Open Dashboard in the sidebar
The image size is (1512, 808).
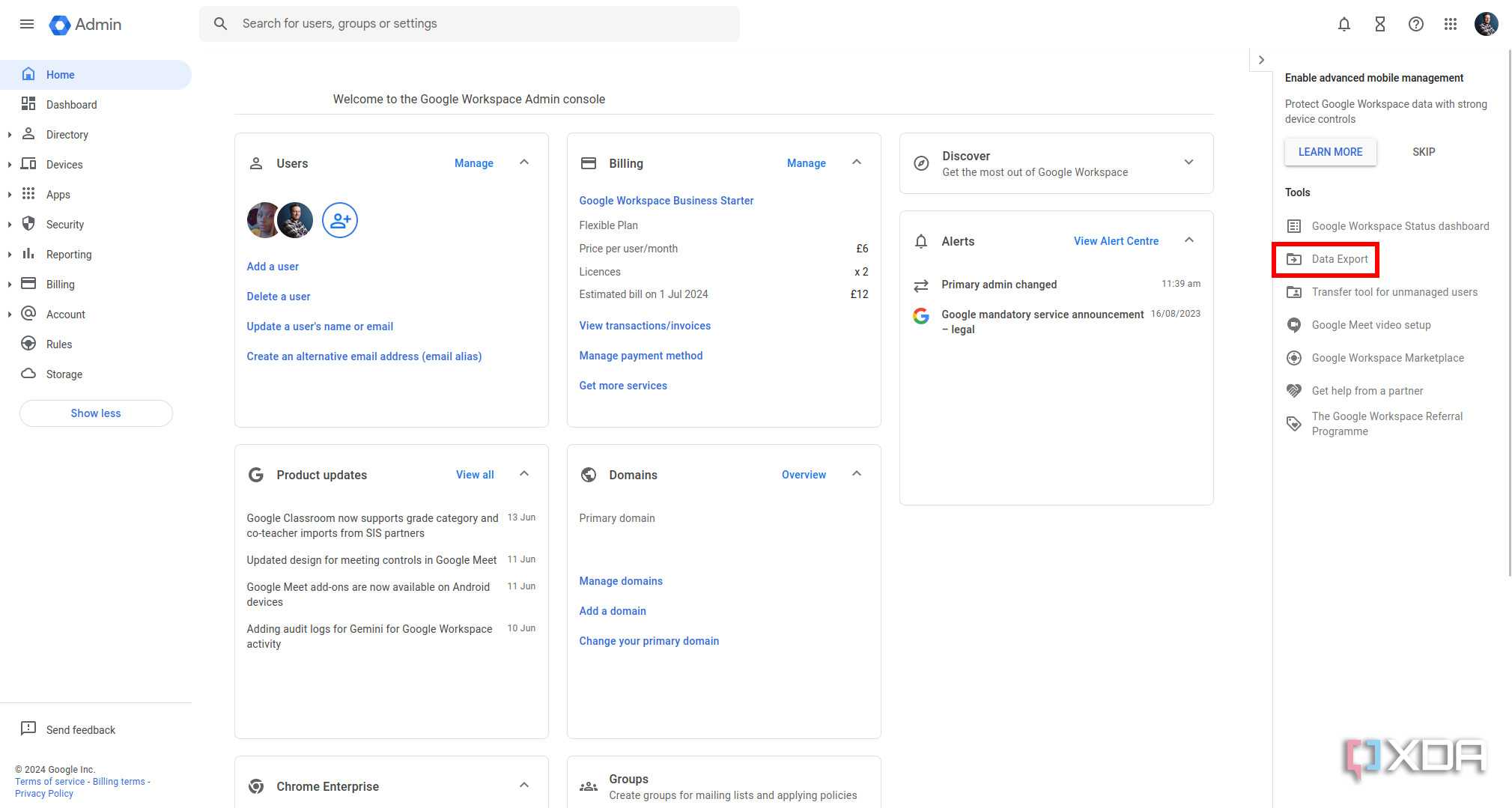click(96, 105)
